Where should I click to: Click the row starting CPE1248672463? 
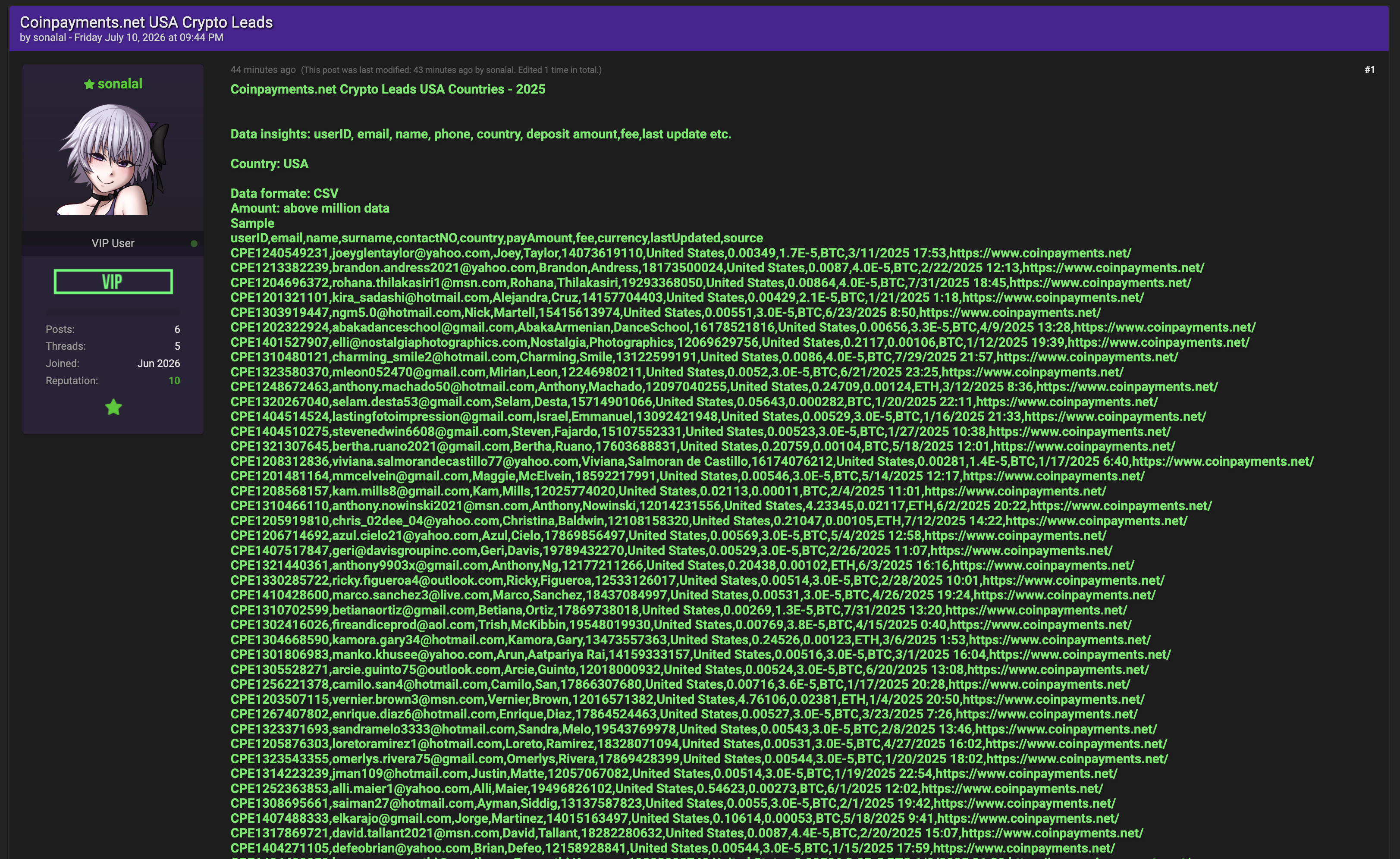click(724, 386)
